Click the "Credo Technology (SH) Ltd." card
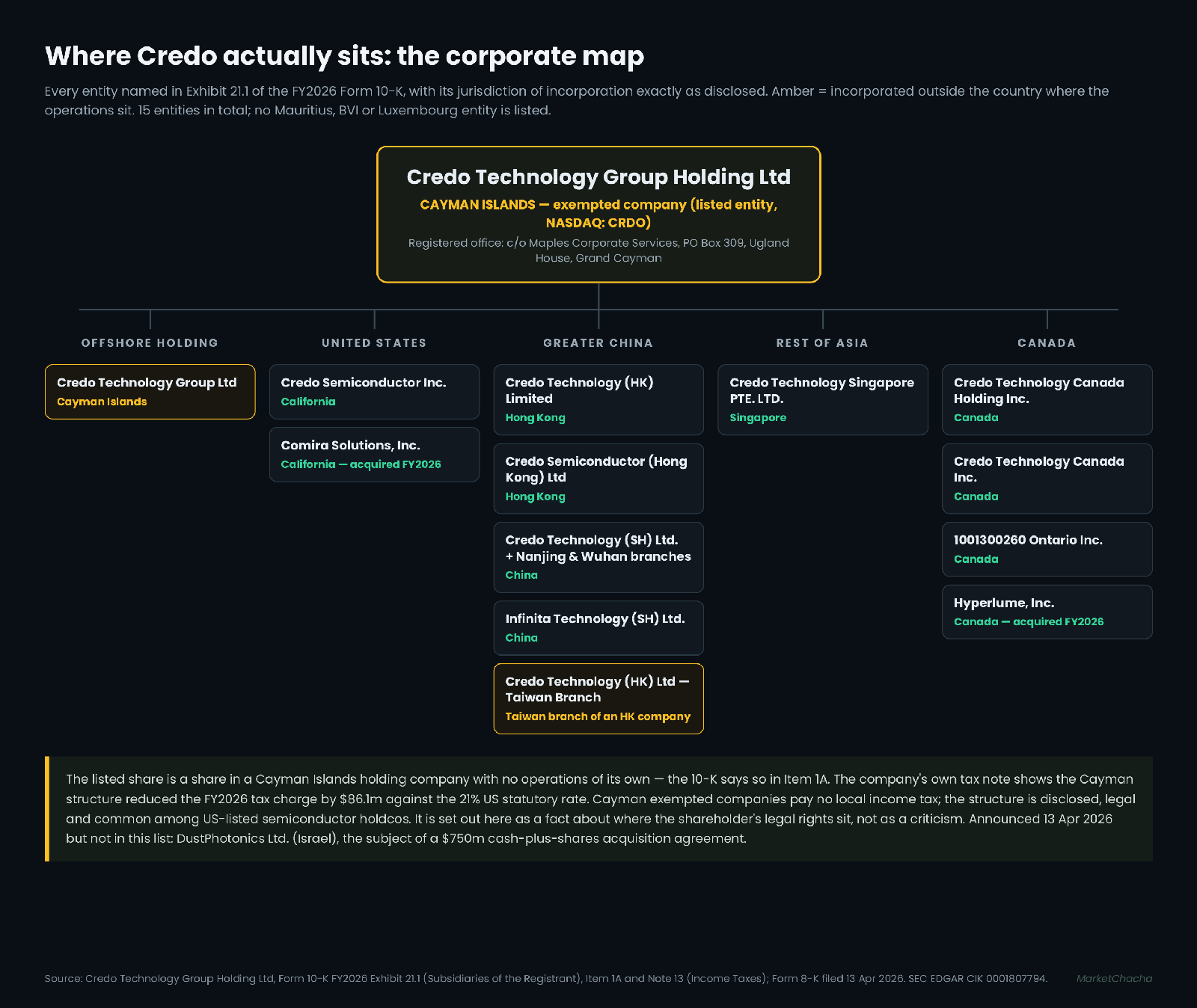 pos(598,557)
